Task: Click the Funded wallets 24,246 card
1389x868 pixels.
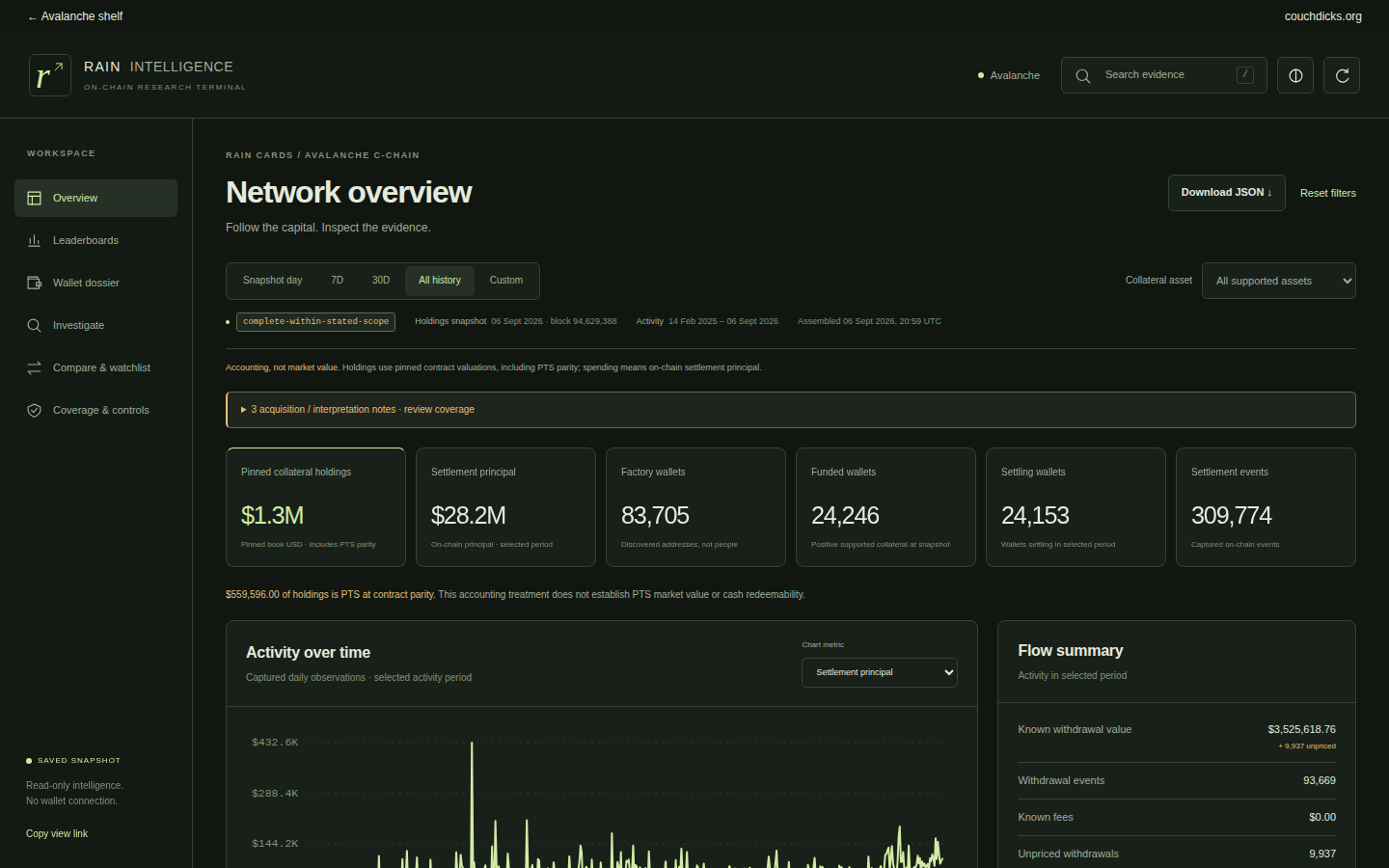Action: 885,507
